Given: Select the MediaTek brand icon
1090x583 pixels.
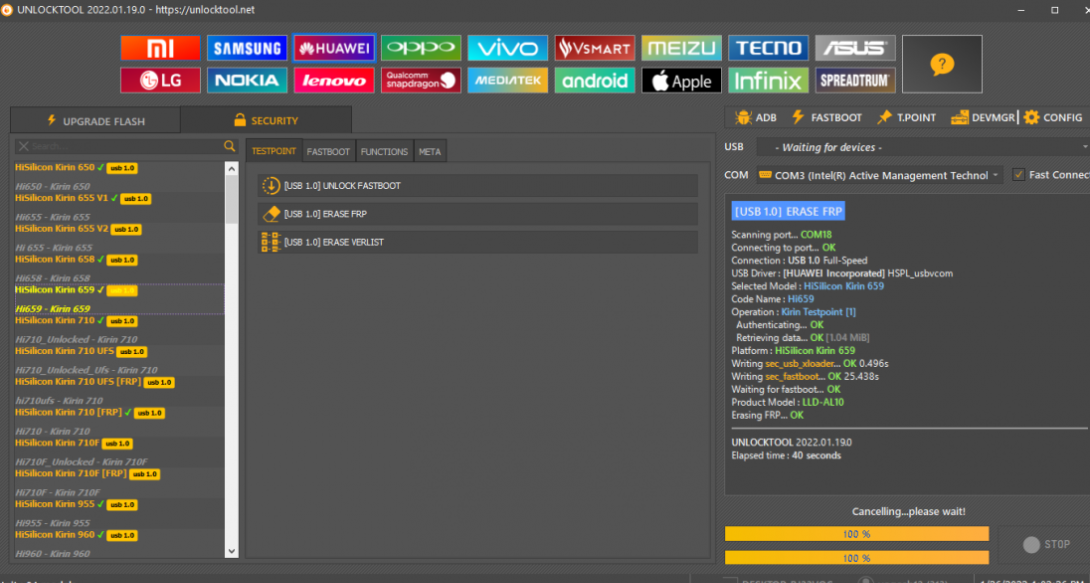Looking at the screenshot, I should (507, 80).
